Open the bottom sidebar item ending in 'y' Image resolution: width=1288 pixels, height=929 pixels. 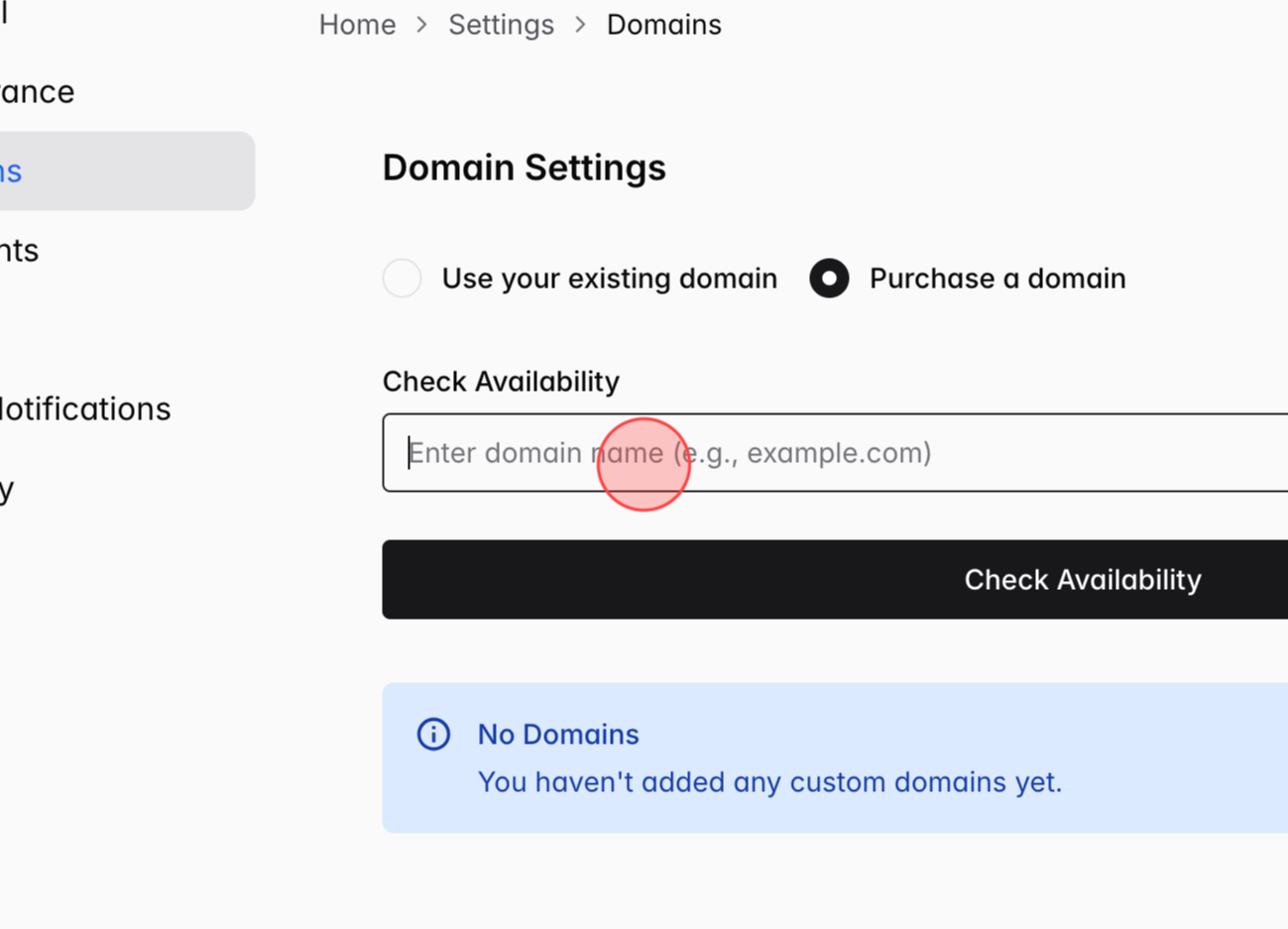[x=8, y=489]
